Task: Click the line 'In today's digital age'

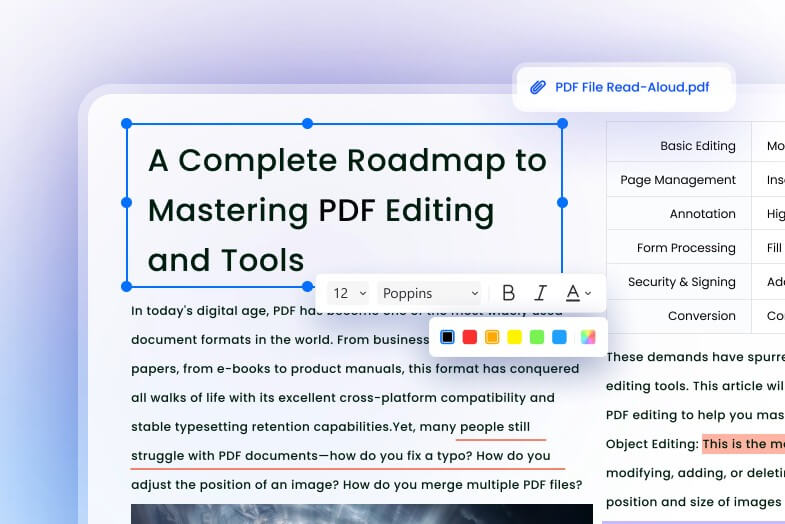Action: [x=200, y=311]
